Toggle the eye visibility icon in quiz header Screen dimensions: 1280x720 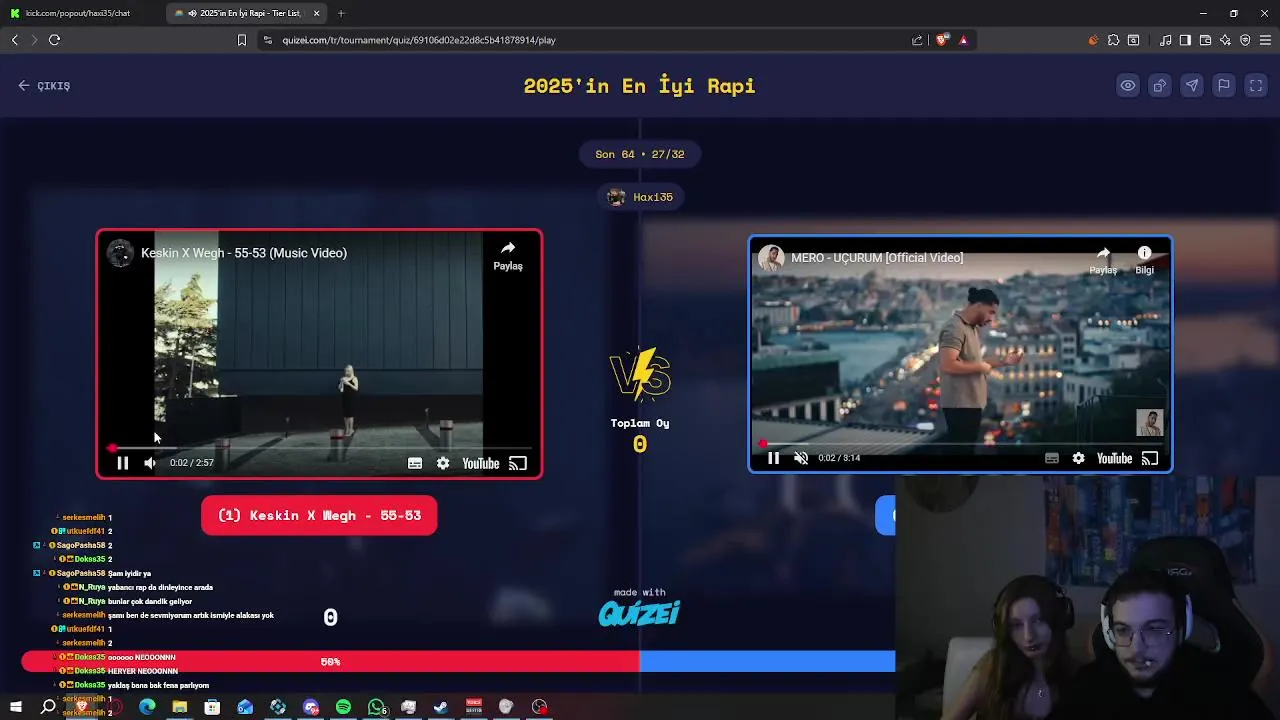click(x=1128, y=86)
